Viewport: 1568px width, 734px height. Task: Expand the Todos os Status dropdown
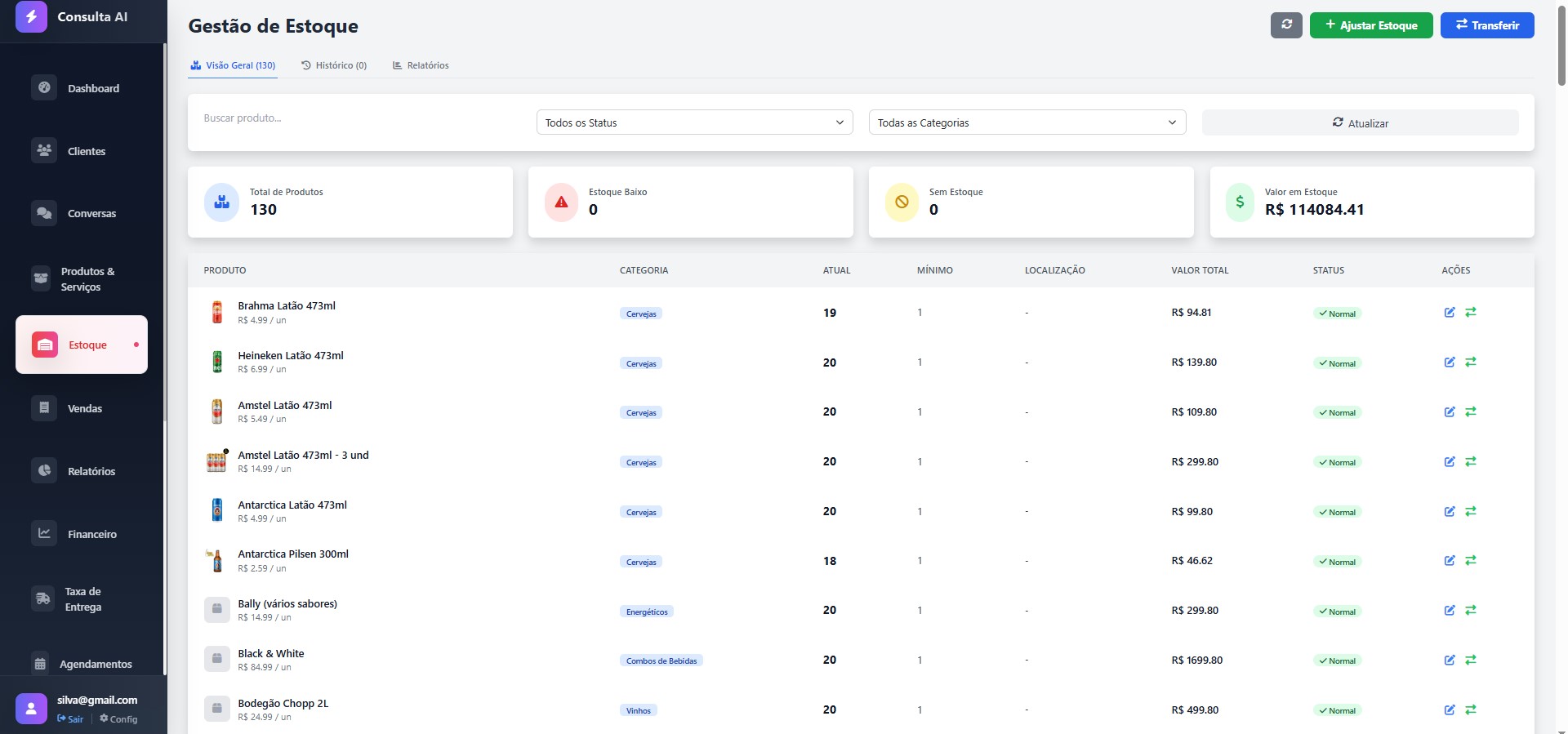694,122
